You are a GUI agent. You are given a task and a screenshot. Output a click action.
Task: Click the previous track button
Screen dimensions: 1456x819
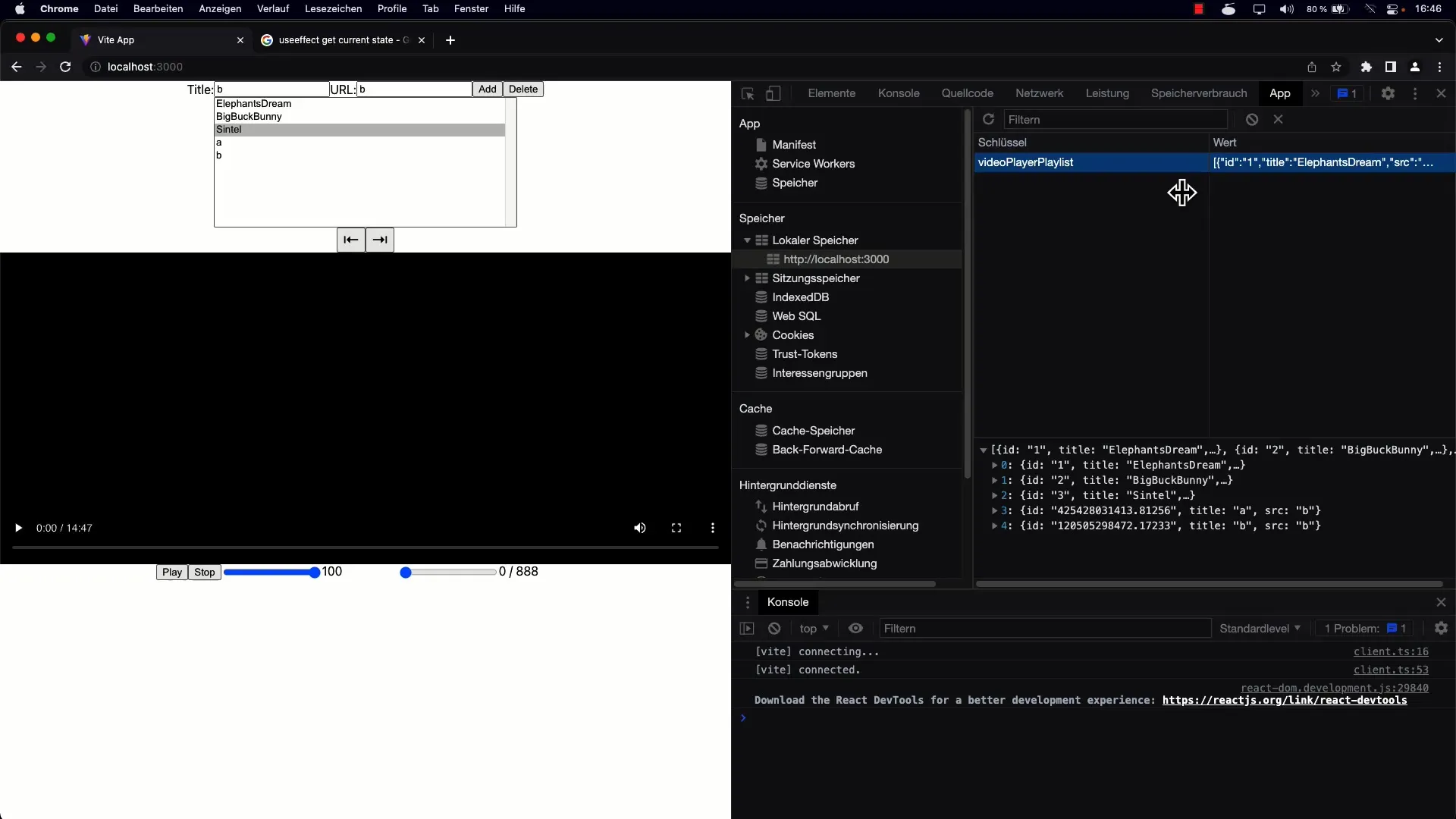[351, 240]
